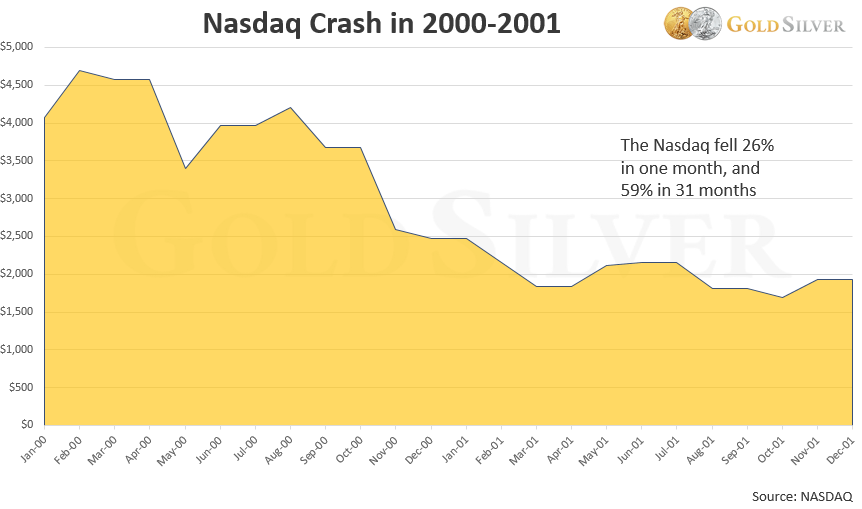Screen dimensions: 862x509
Task: Select the chart title Nasdaq Crash in 2000-2001
Action: (x=381, y=24)
